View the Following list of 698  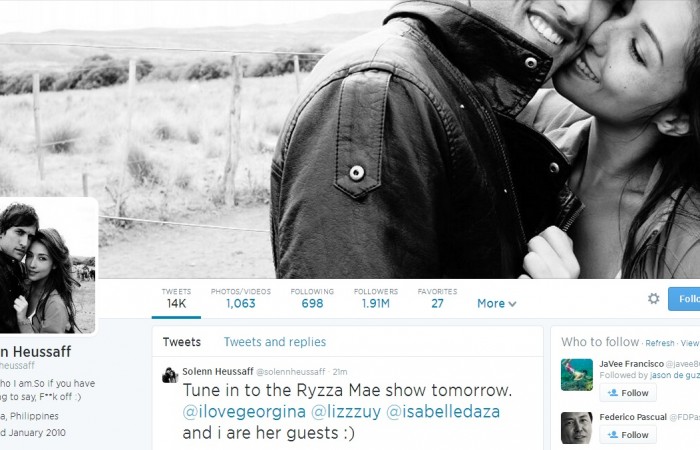pyautogui.click(x=312, y=298)
